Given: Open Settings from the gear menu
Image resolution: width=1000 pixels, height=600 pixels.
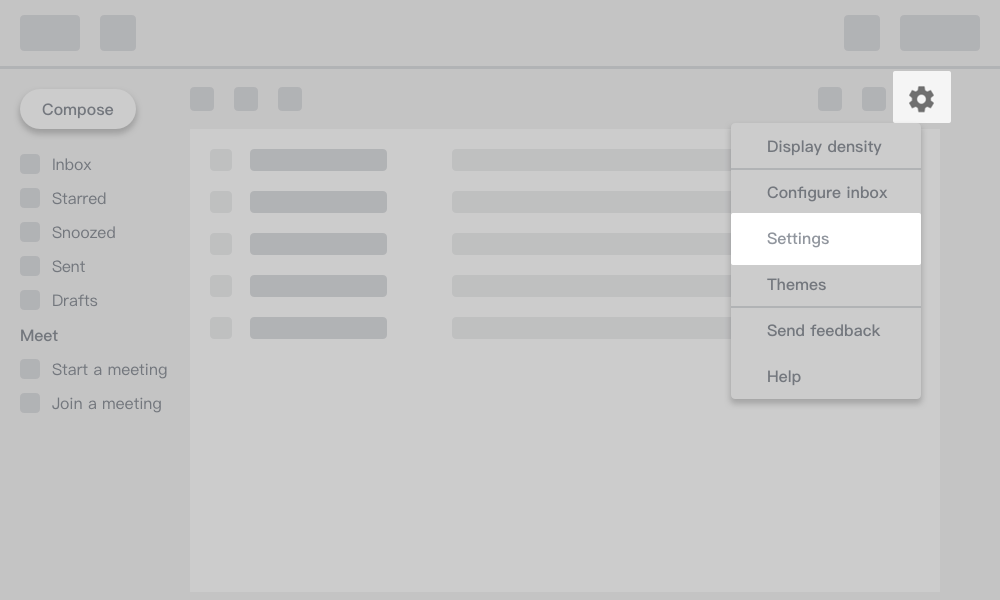Looking at the screenshot, I should (798, 239).
